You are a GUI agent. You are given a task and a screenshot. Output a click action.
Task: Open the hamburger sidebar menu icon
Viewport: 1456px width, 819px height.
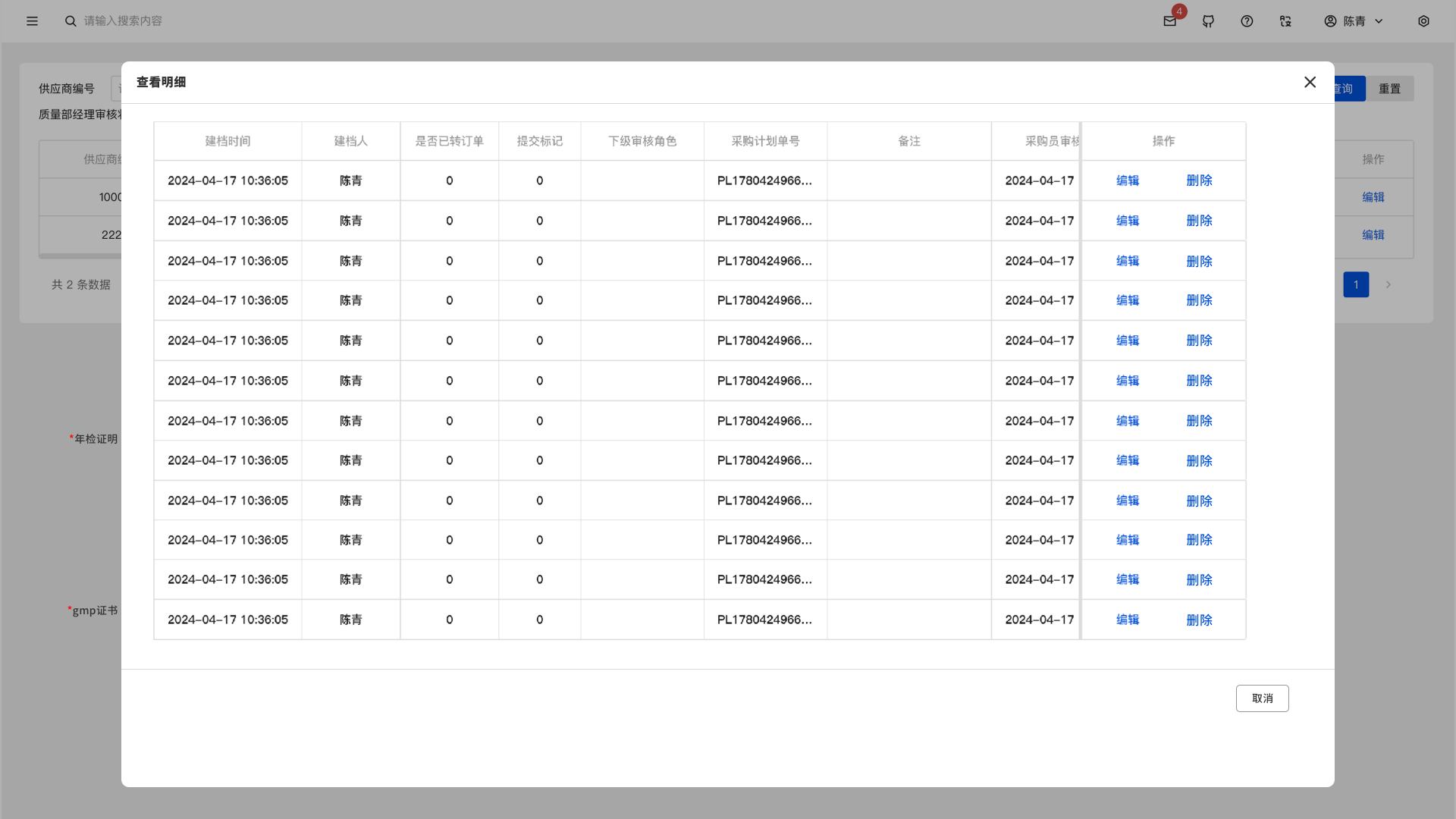[32, 21]
